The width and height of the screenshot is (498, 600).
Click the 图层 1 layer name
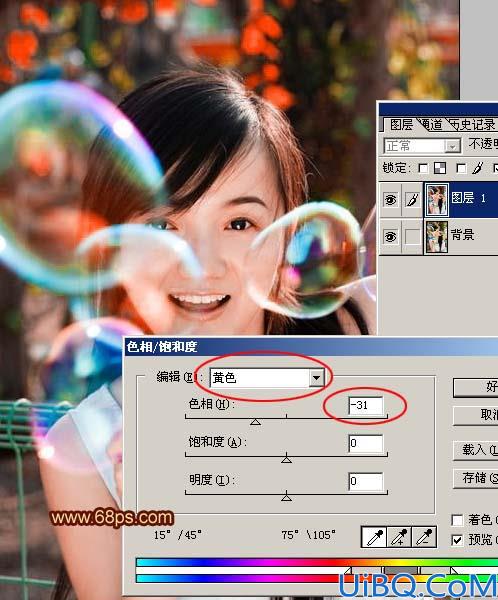coord(468,198)
